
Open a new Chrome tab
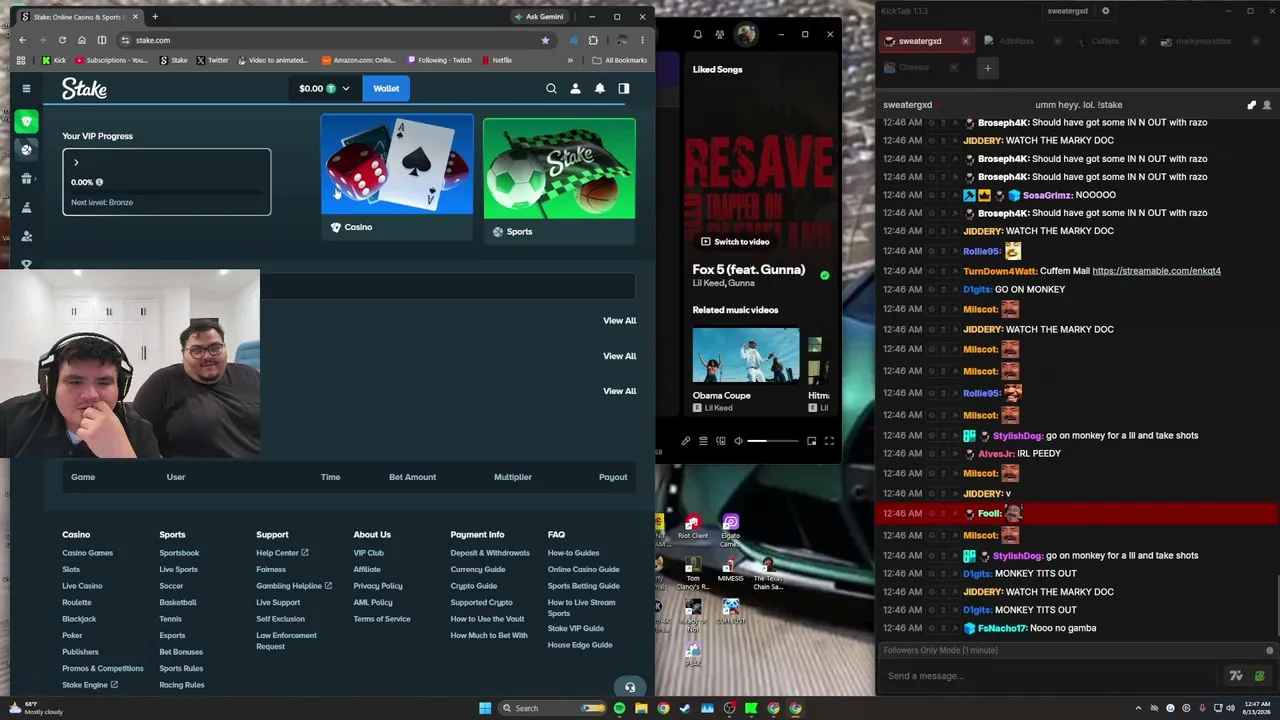coord(155,16)
